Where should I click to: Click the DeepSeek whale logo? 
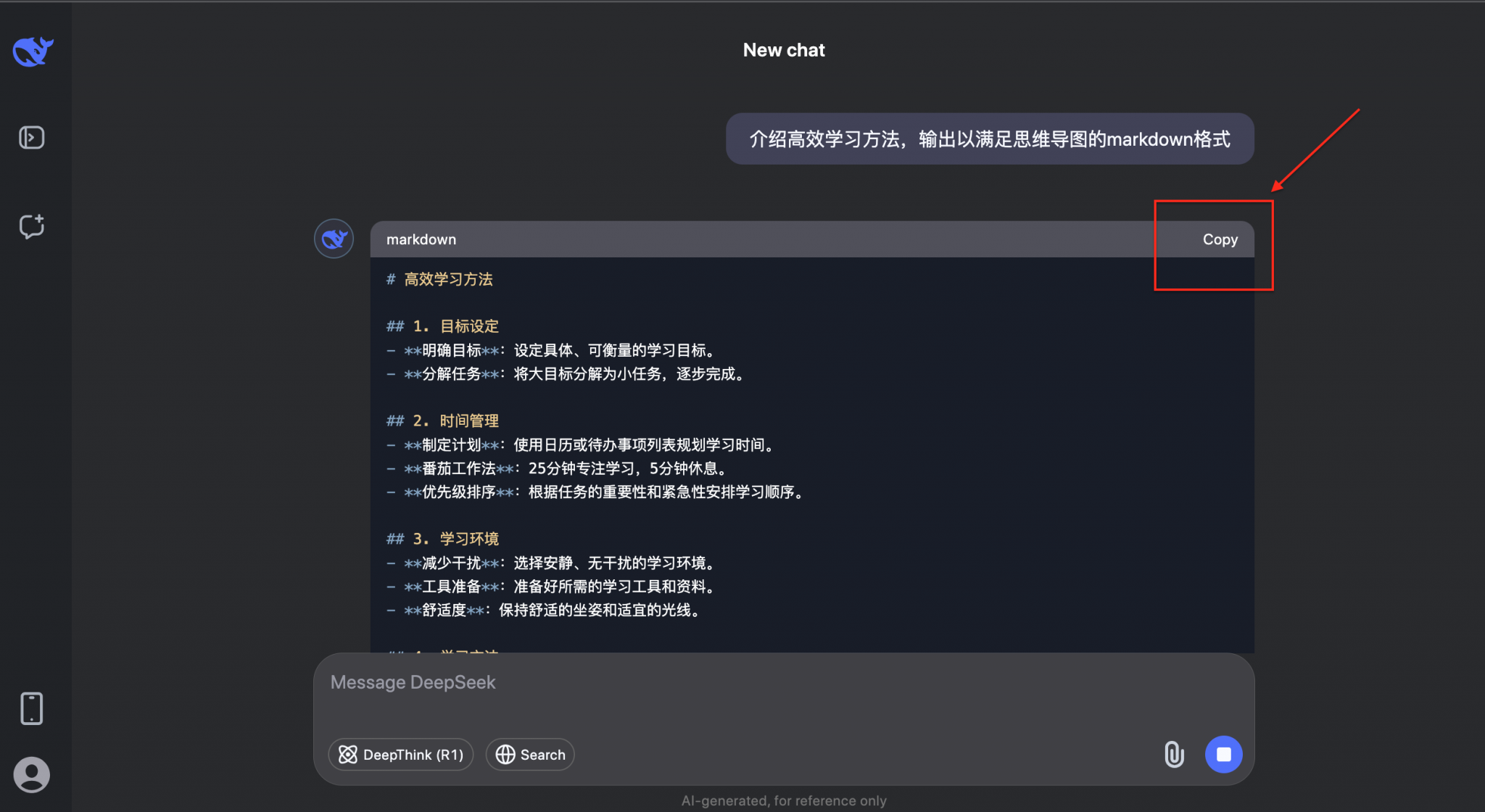pyautogui.click(x=33, y=51)
